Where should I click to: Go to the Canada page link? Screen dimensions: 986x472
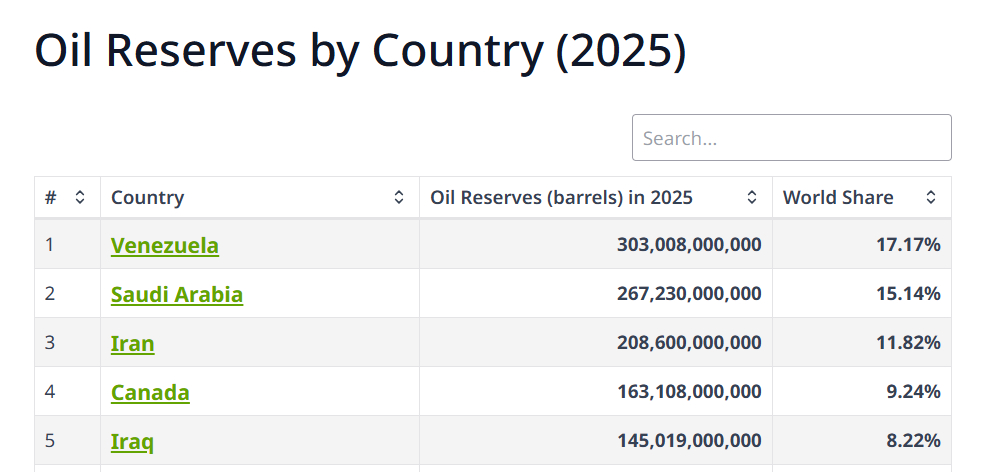(150, 392)
